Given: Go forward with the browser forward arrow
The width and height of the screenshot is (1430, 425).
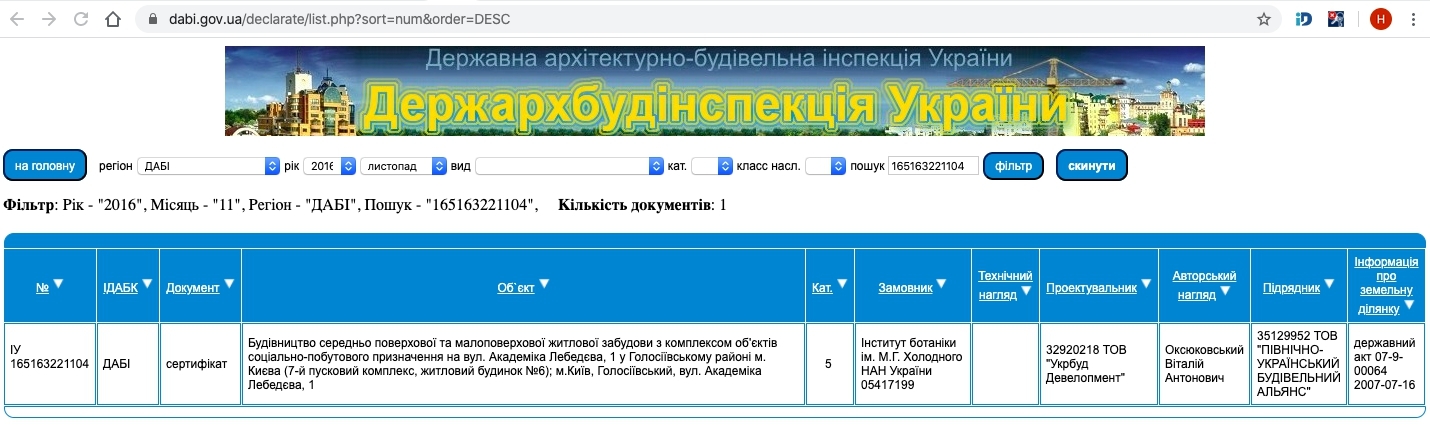Looking at the screenshot, I should (x=49, y=19).
